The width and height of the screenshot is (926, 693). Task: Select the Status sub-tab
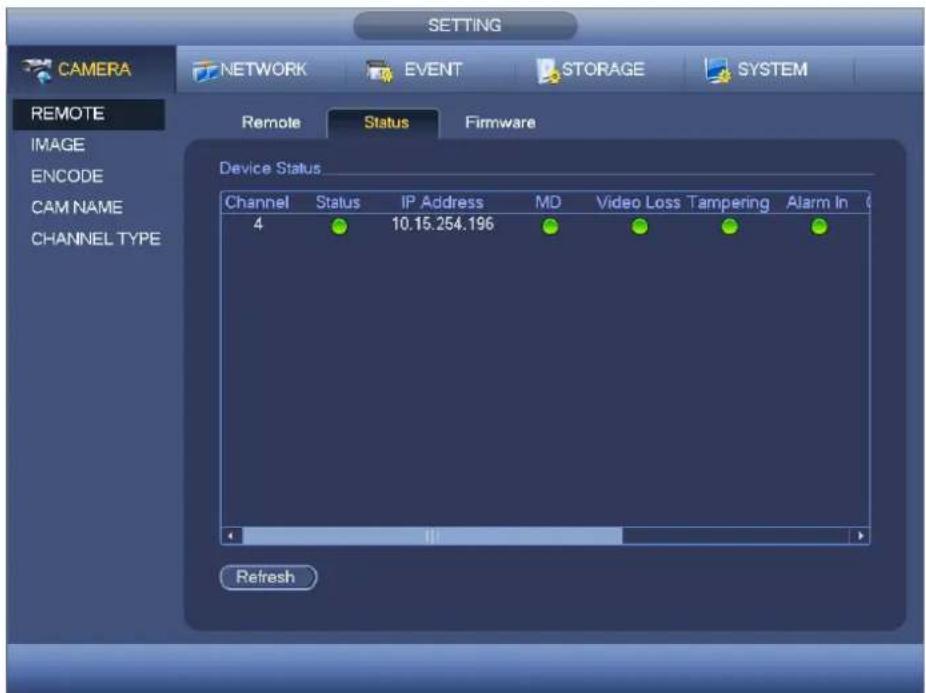click(383, 123)
